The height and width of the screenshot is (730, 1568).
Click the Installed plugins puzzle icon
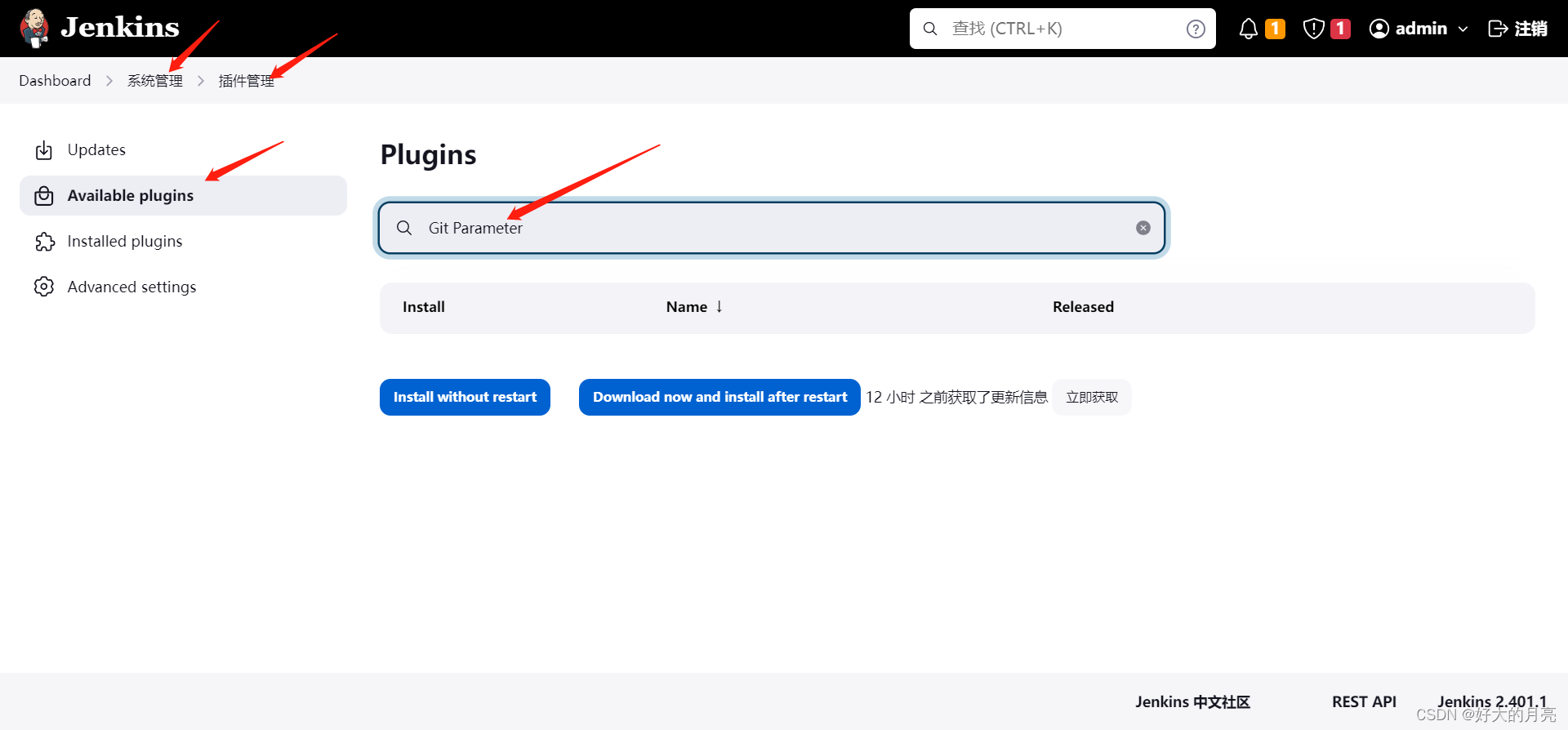pos(44,242)
